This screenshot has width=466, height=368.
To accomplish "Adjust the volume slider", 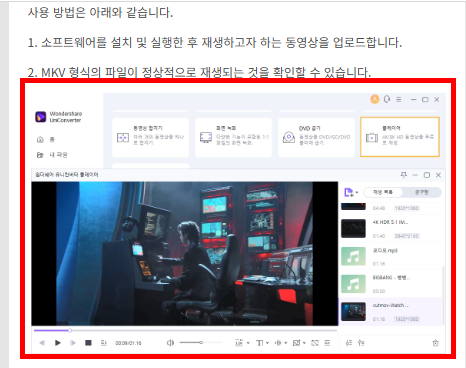I will (201, 342).
